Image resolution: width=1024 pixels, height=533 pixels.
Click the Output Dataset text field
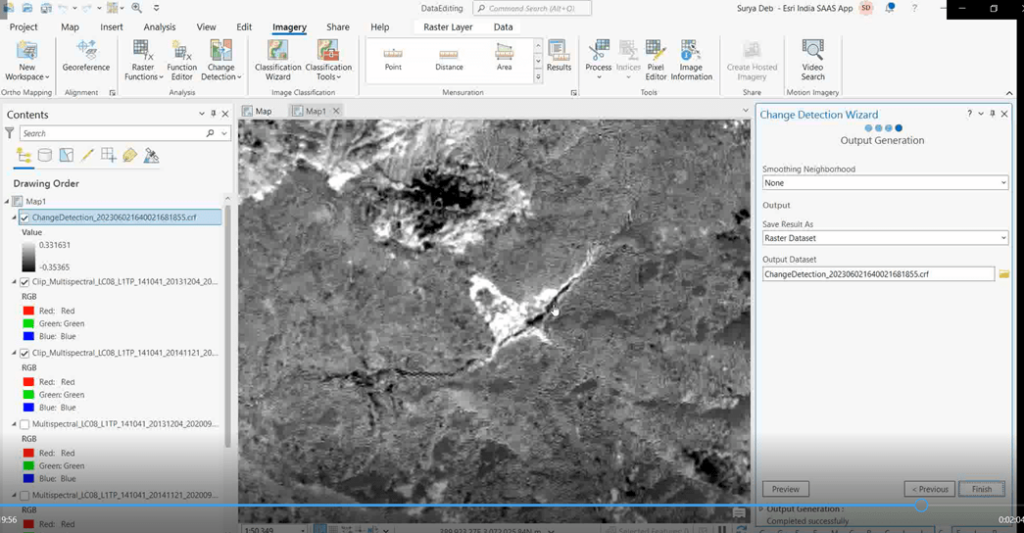coord(878,274)
